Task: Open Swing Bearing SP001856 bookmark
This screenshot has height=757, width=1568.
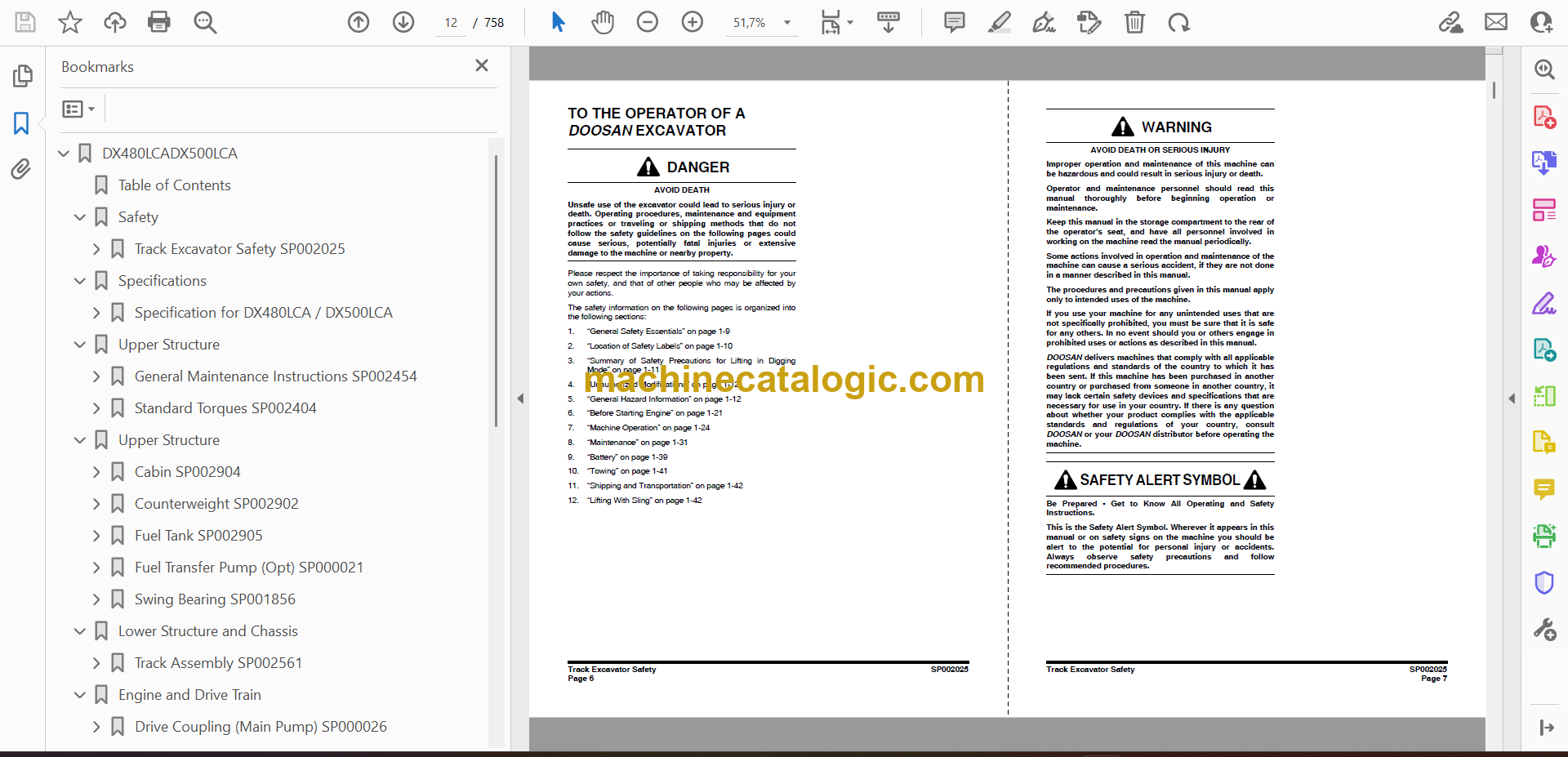Action: click(215, 599)
